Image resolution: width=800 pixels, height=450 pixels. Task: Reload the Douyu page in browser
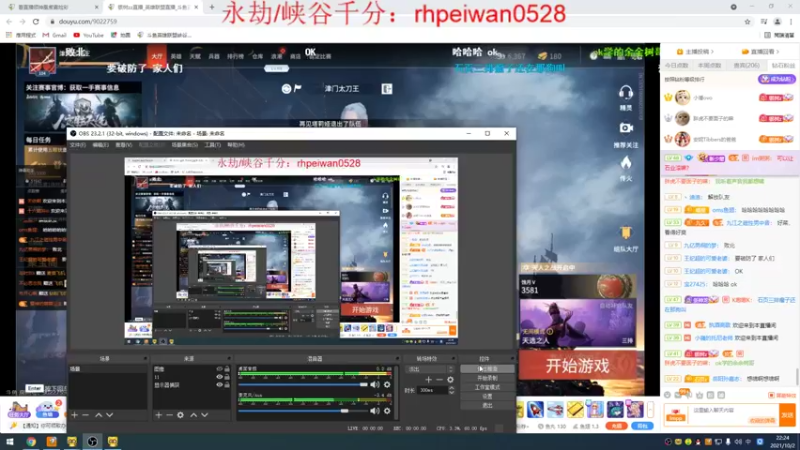point(36,21)
